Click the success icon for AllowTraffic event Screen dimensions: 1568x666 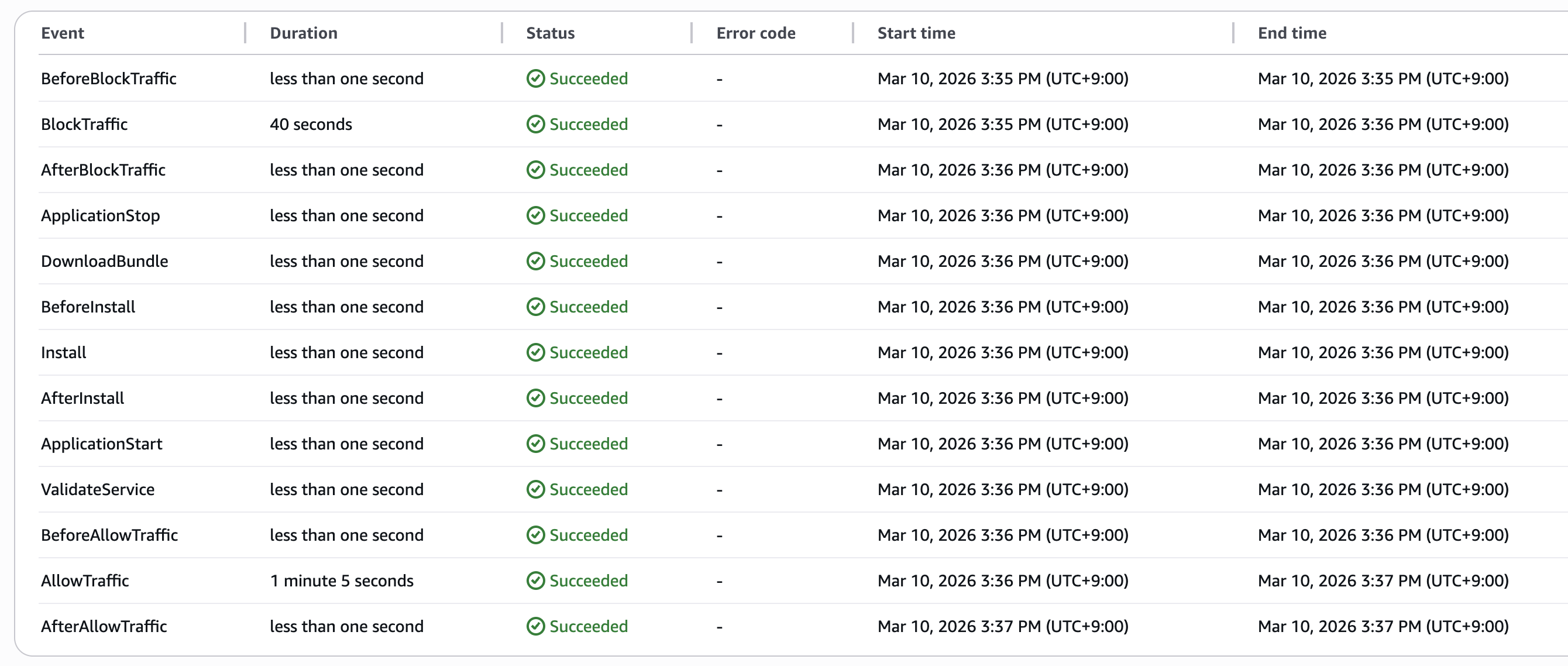(535, 581)
